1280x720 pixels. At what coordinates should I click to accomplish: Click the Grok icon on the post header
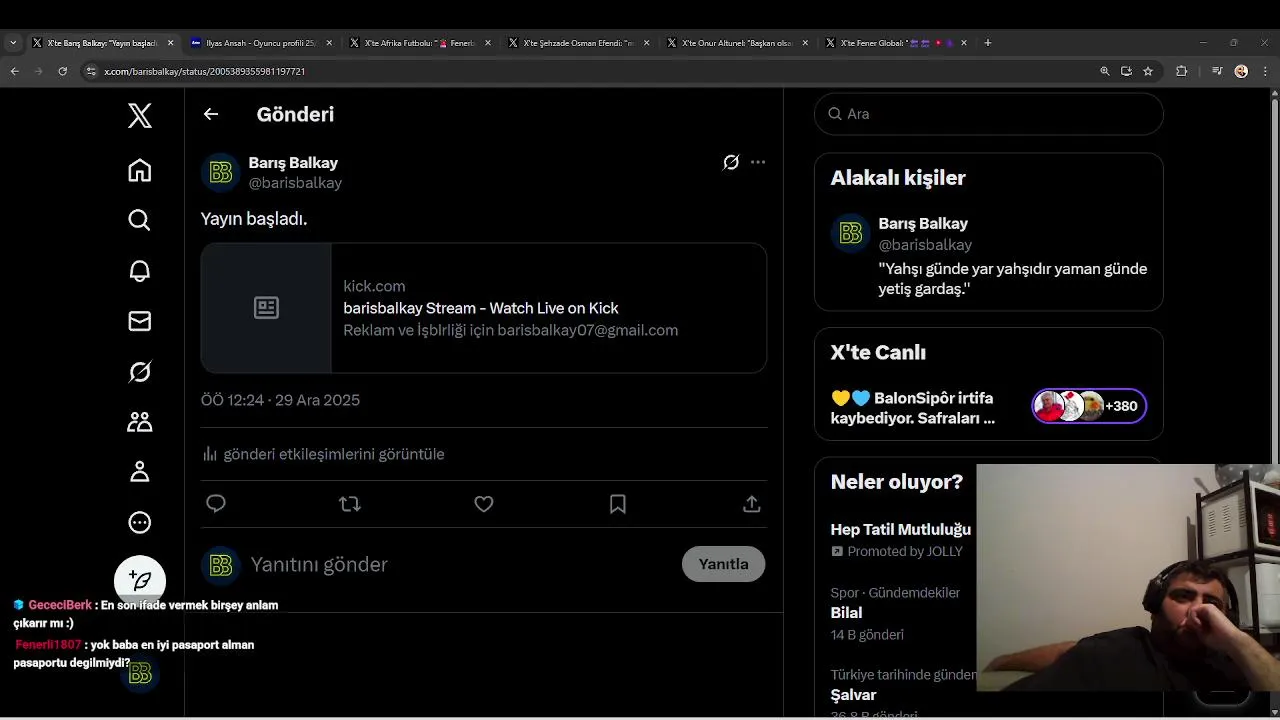(731, 162)
